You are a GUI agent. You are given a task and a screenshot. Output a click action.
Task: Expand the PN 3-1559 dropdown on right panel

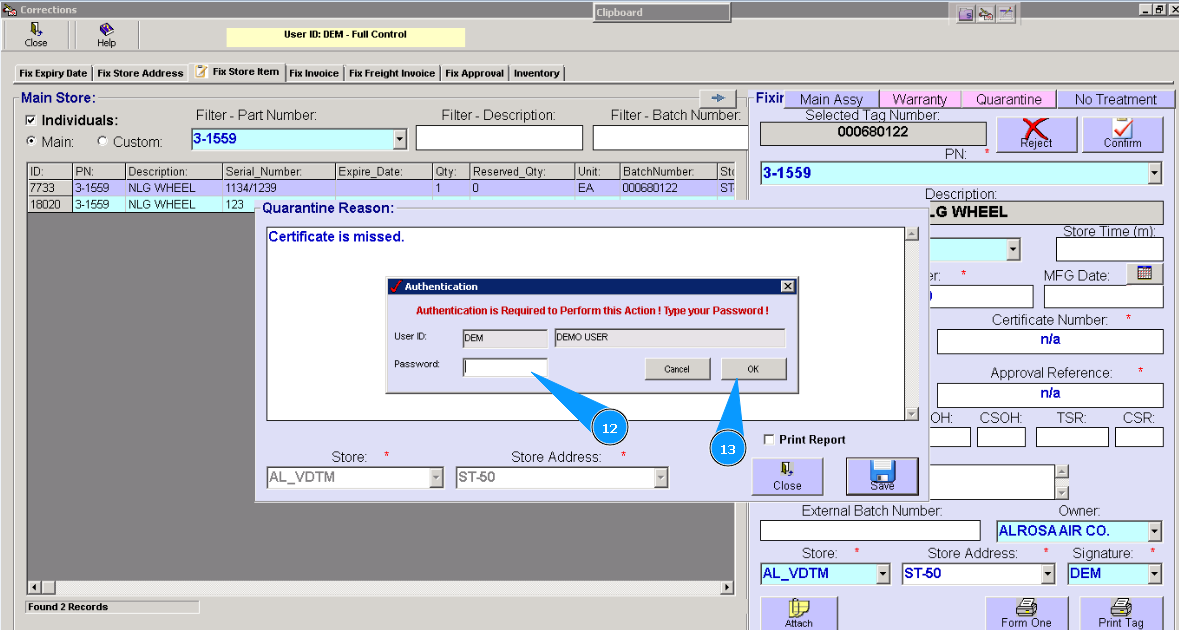click(x=1155, y=173)
